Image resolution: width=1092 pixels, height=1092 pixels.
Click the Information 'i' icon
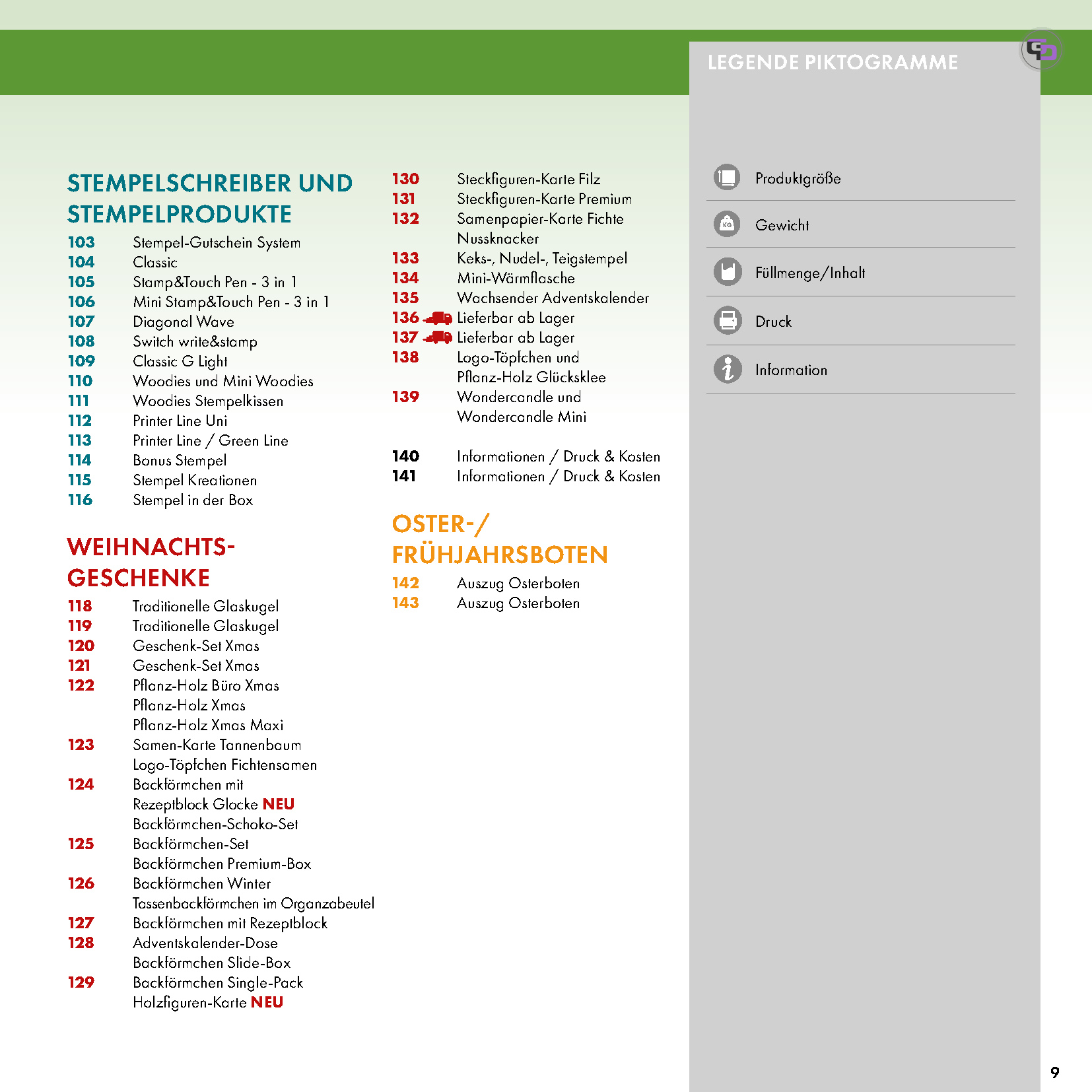[727, 369]
